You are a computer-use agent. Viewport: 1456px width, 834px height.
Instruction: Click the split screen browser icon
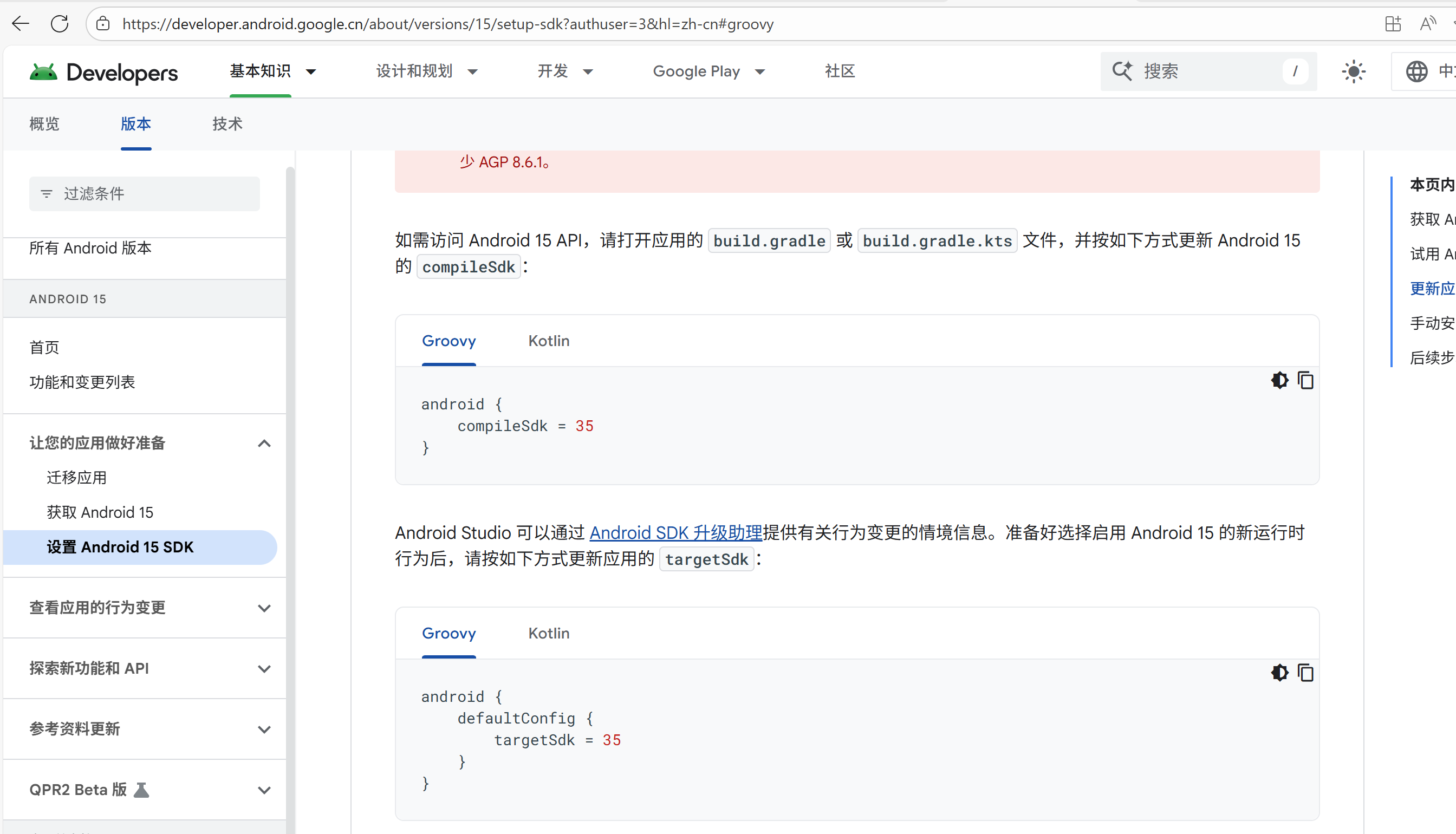pos(1393,23)
